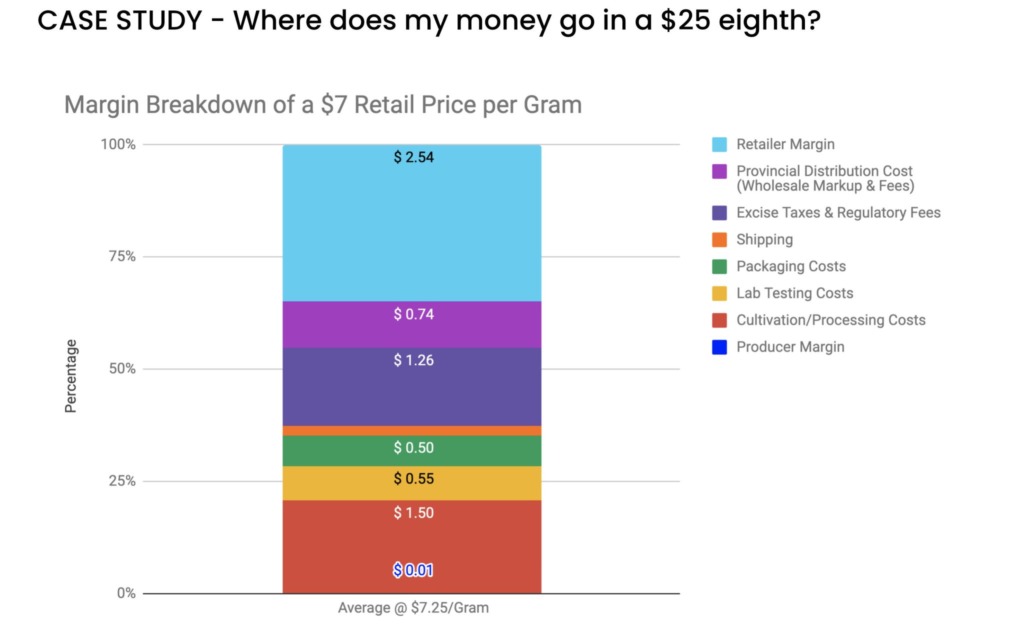Click the Retailer Margin legend color swatch
1024x628 pixels.
(719, 144)
